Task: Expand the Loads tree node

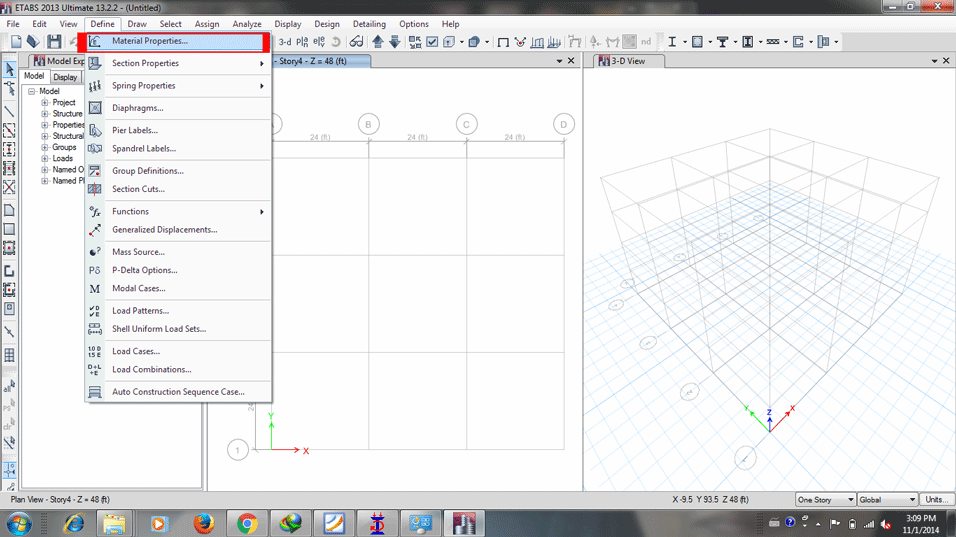Action: pos(45,158)
